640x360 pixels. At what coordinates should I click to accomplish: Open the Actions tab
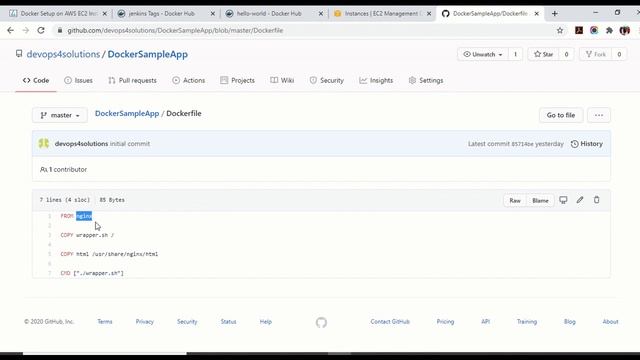point(189,80)
